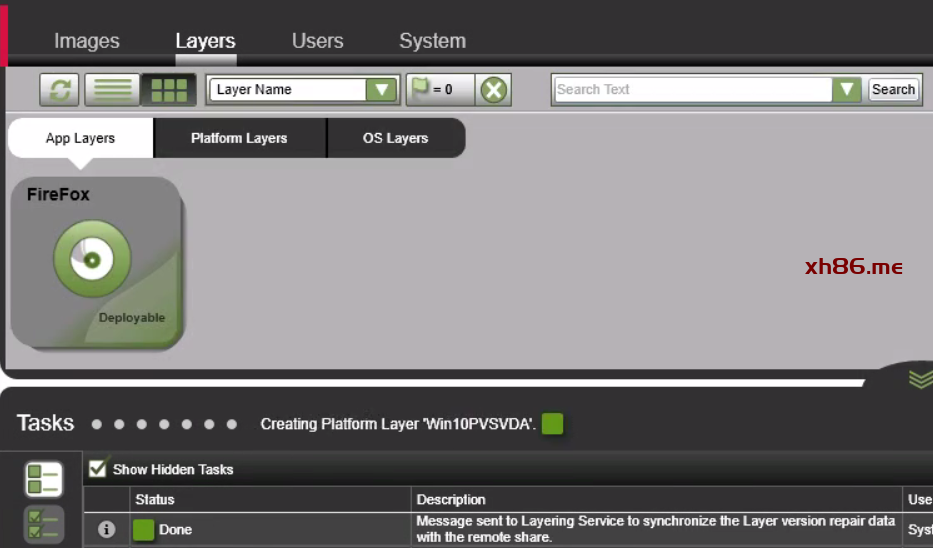The height and width of the screenshot is (548, 933).
Task: Select the task list view icon
Action: (x=44, y=480)
